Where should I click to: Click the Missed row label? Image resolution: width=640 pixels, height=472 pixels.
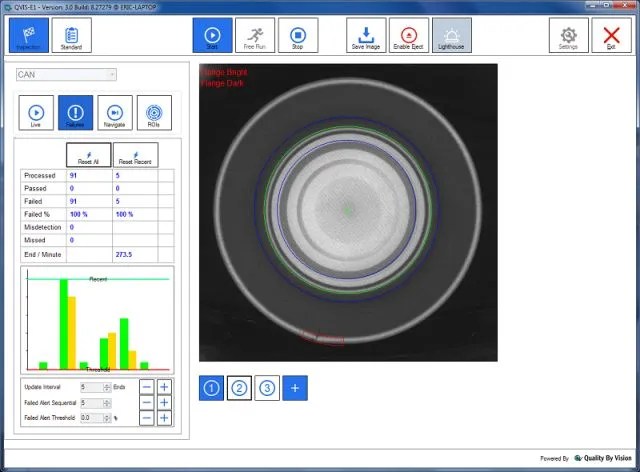tap(35, 240)
